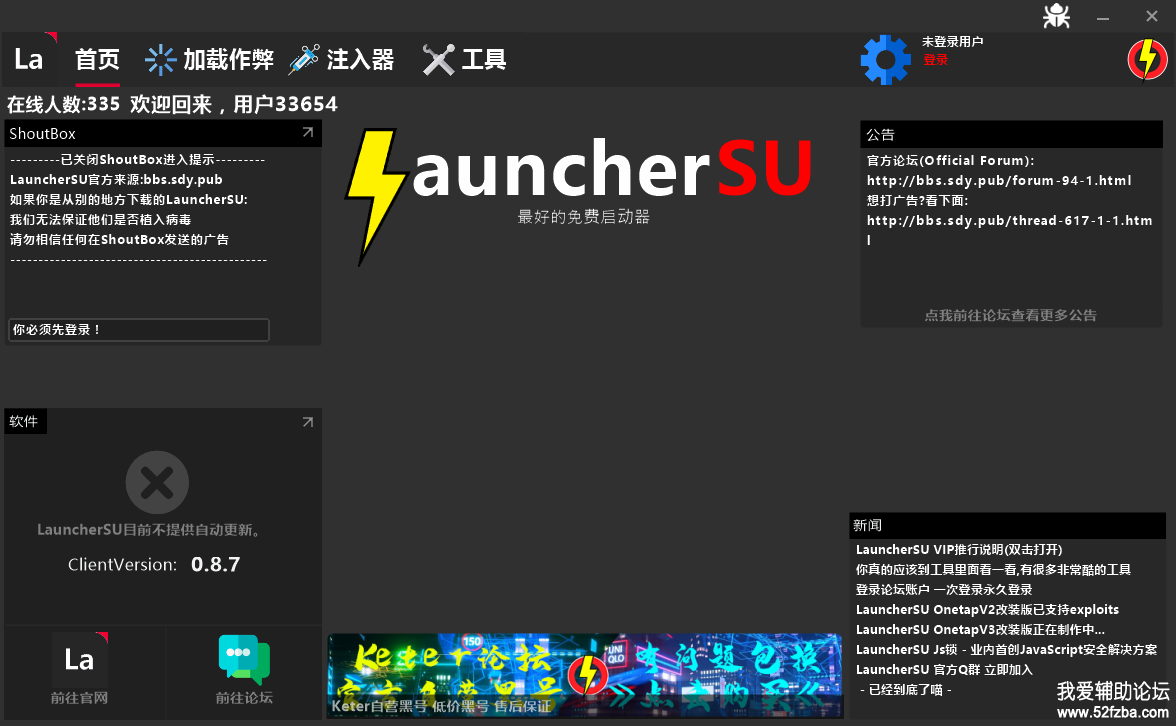Click the ShoutBox message input field
Screen dimensions: 1176x726
[139, 330]
